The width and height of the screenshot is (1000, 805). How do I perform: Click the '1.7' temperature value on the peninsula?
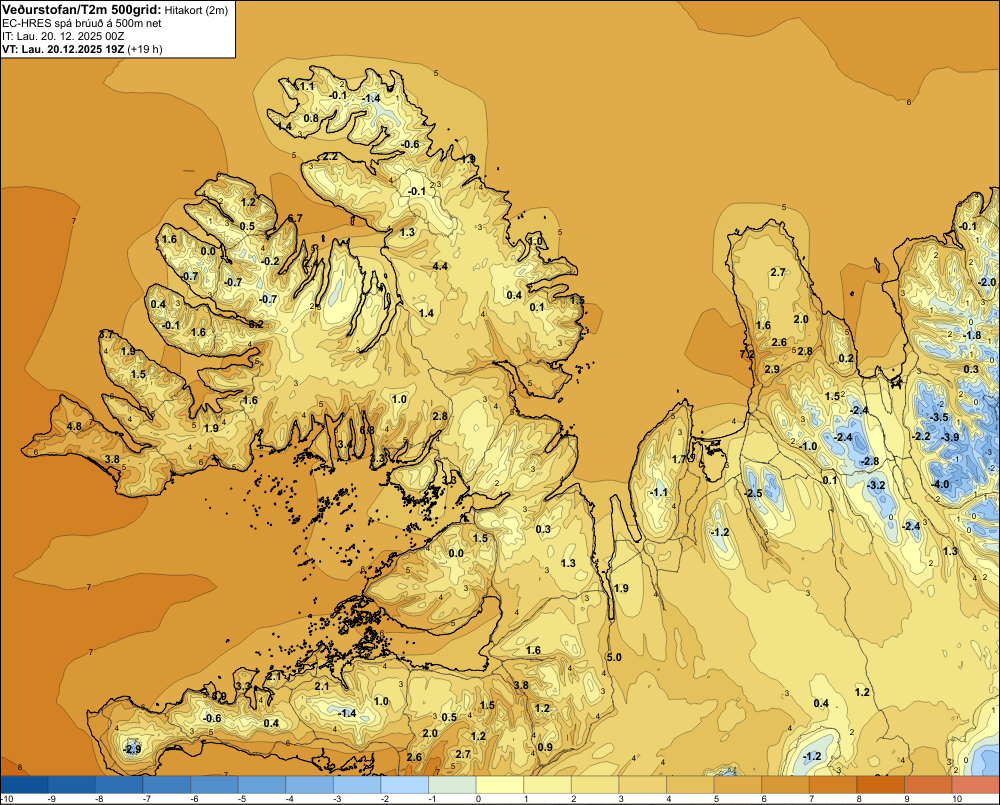(x=679, y=459)
